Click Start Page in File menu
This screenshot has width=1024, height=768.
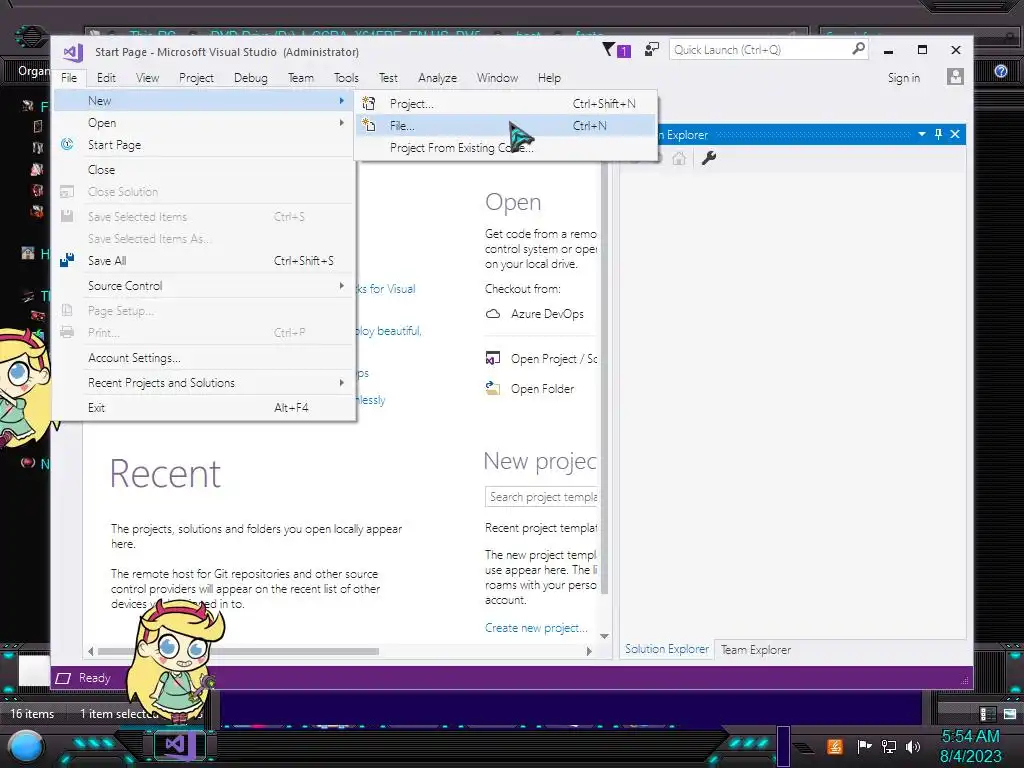[204, 145]
